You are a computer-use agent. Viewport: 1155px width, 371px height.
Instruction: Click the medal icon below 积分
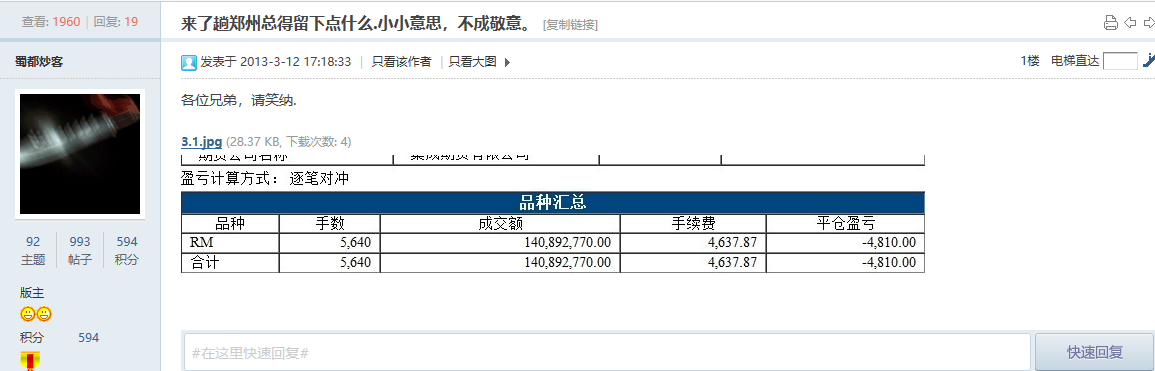click(x=30, y=361)
